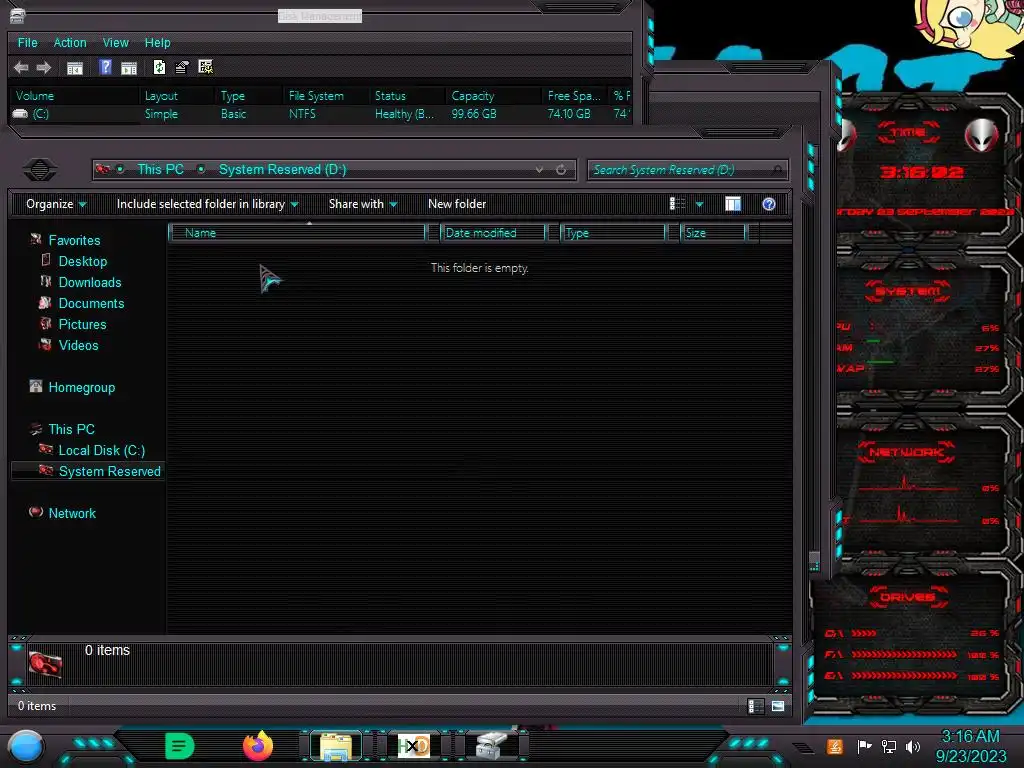Click the explorer help question mark icon
Viewport: 1024px width, 768px height.
pos(769,204)
